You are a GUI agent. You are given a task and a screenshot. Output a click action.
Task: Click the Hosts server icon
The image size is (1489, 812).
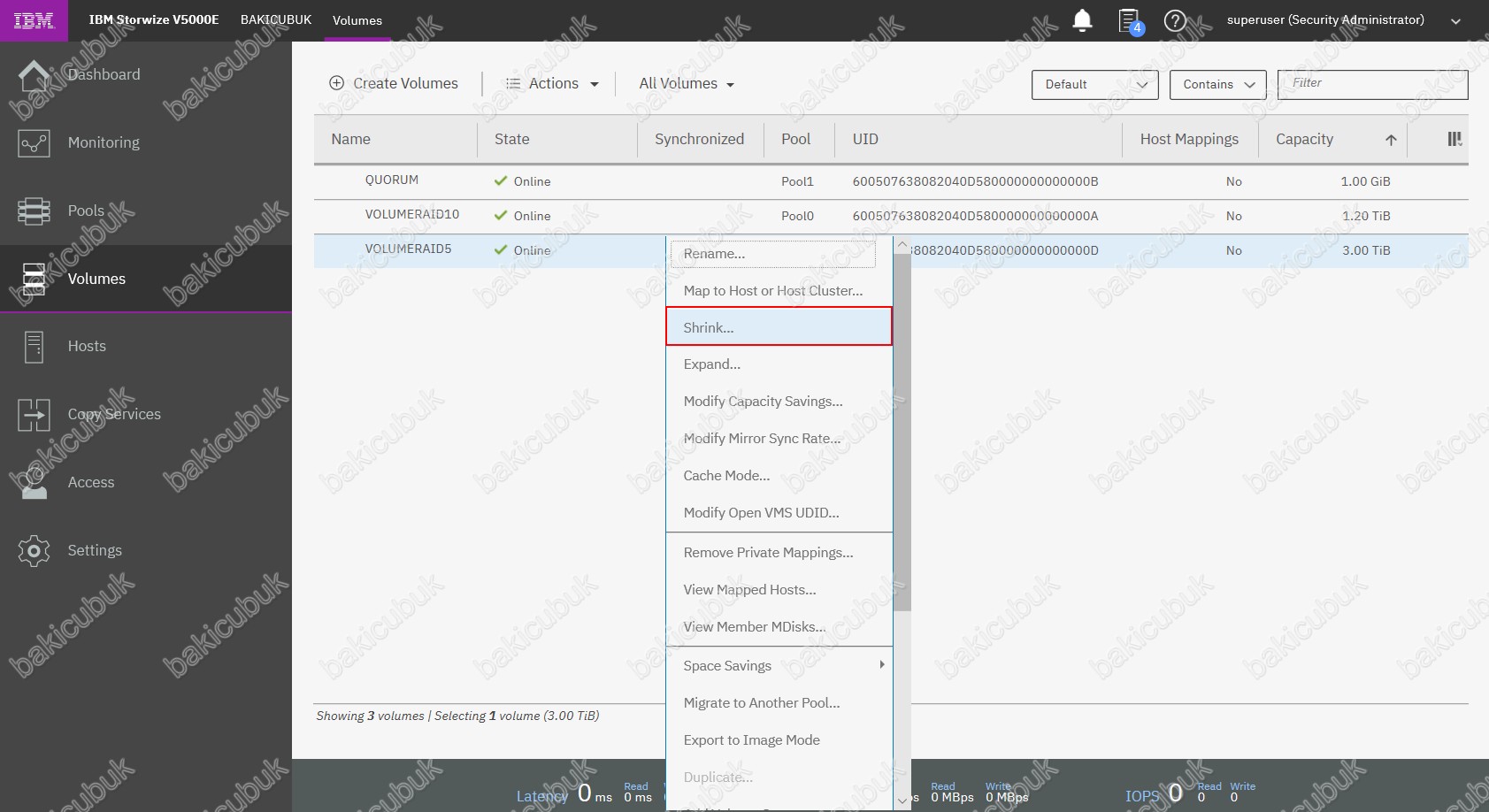34,347
